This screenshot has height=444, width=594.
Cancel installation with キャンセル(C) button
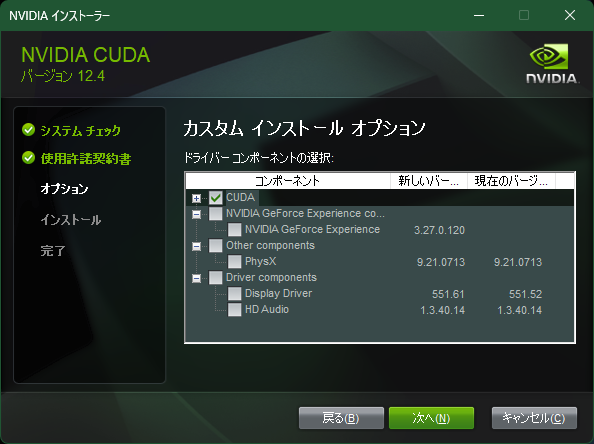(x=534, y=418)
